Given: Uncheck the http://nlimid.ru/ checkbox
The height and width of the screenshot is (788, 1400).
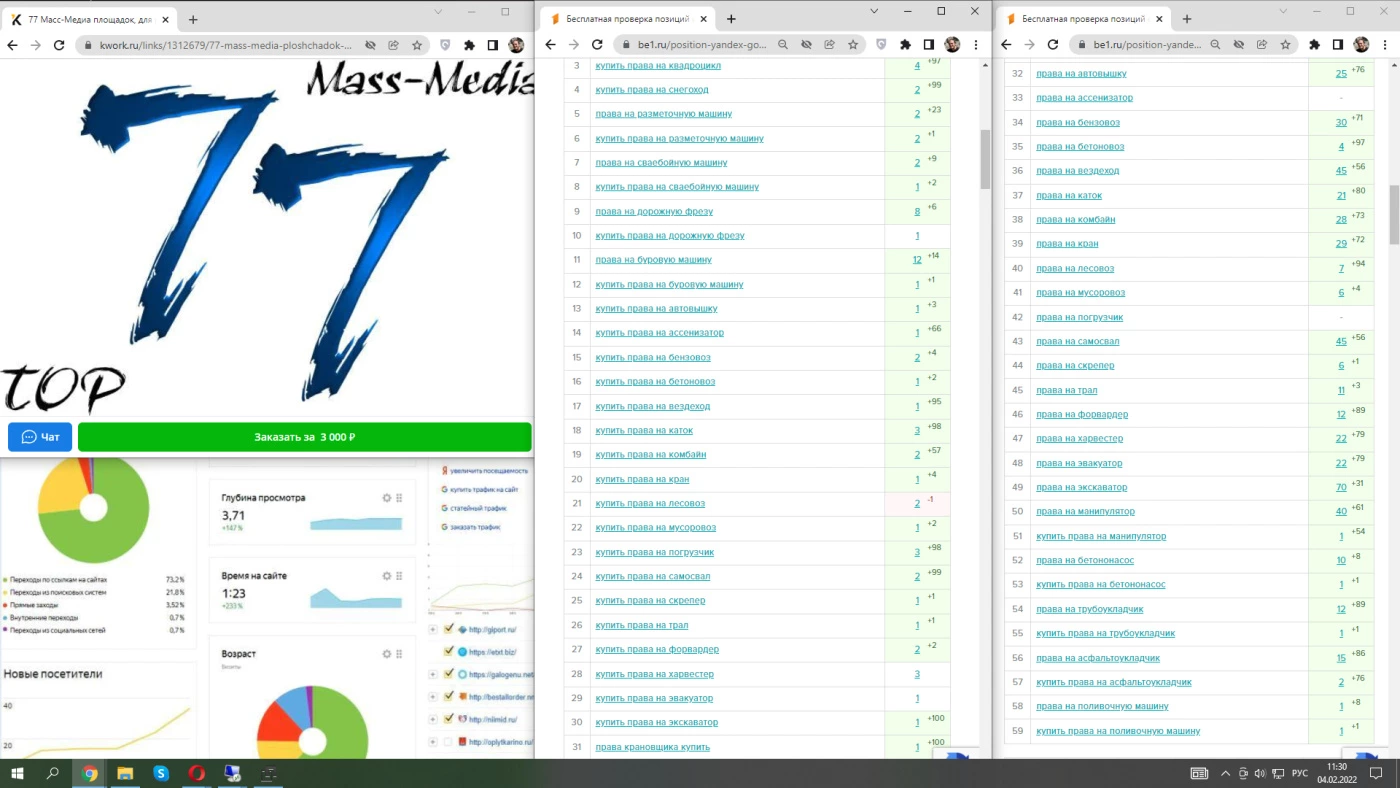Looking at the screenshot, I should click(x=449, y=719).
